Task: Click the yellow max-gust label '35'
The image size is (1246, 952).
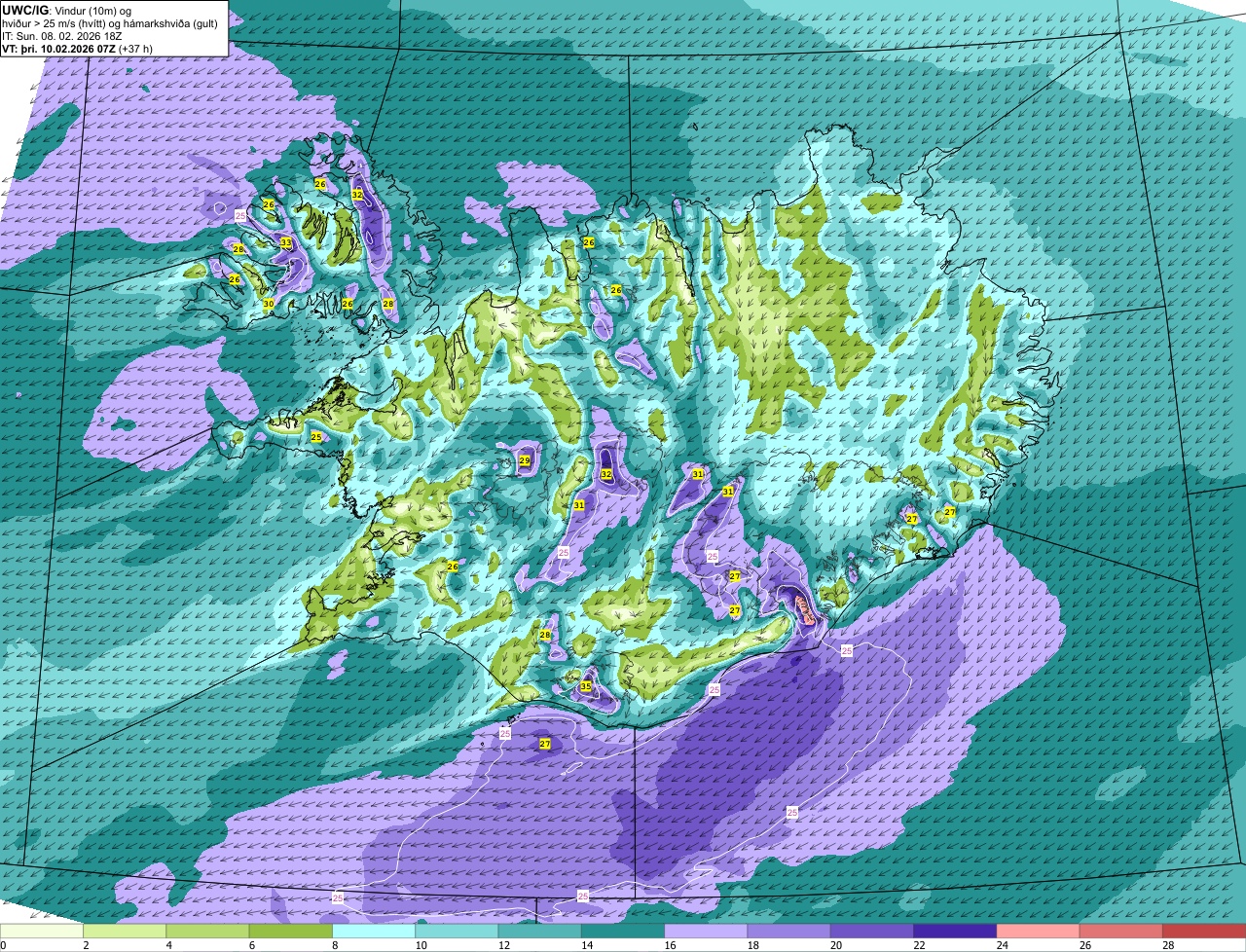Action: [x=585, y=687]
